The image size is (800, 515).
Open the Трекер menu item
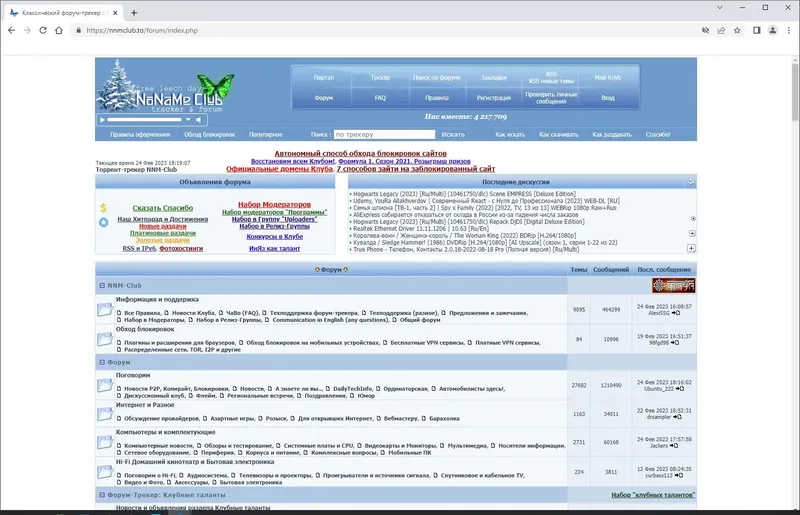tap(380, 78)
